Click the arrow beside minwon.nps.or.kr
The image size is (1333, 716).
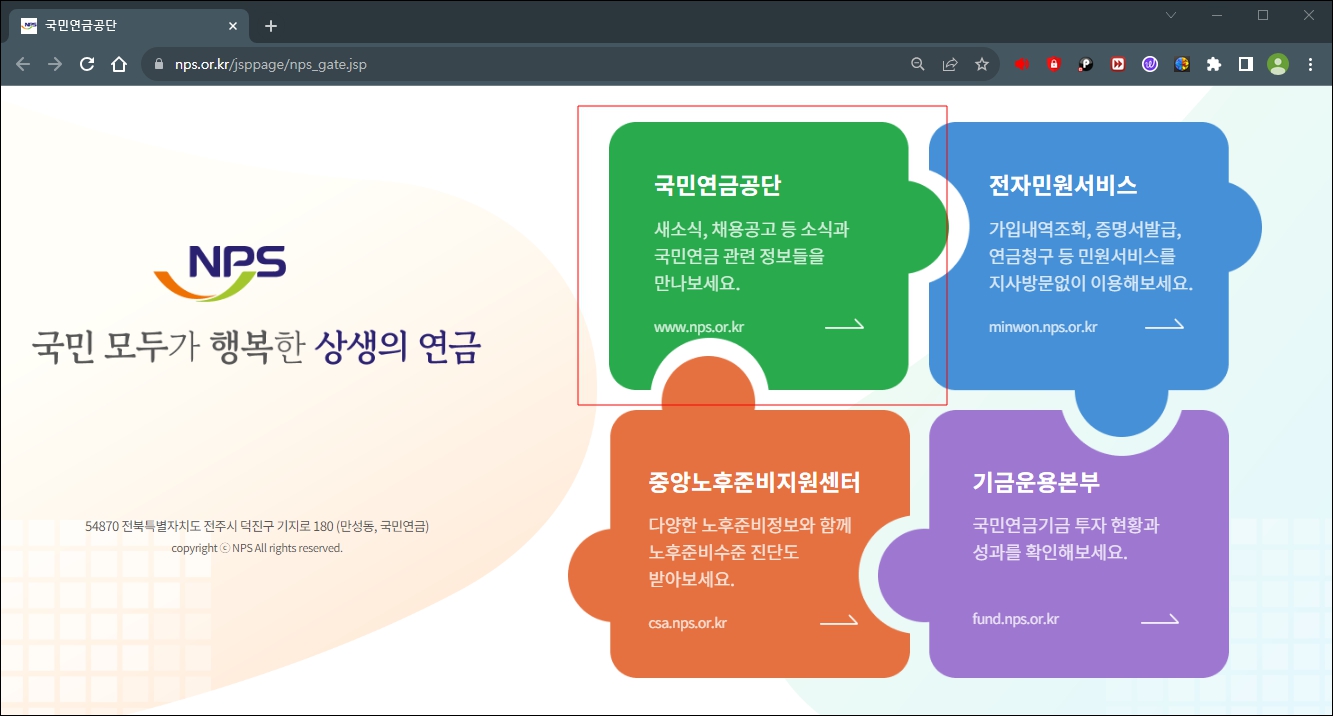tap(1164, 325)
